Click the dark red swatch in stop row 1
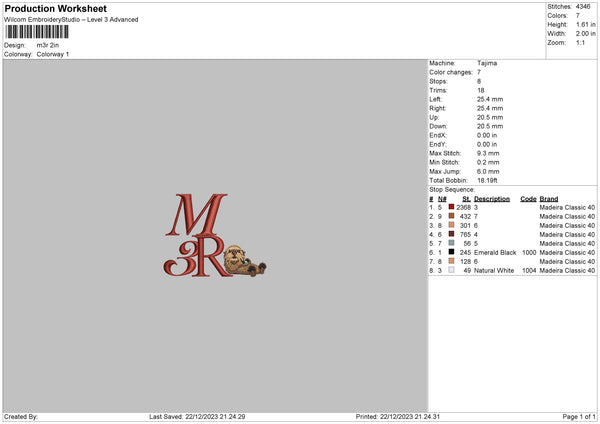Image resolution: width=600 pixels, height=424 pixels. pos(451,207)
